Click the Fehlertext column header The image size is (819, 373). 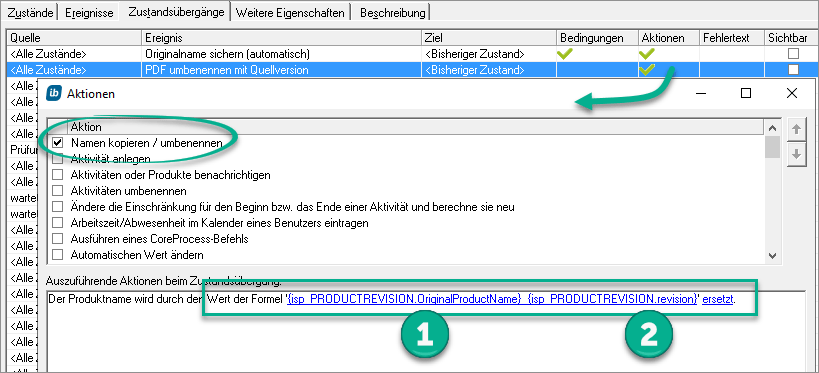[x=732, y=38]
